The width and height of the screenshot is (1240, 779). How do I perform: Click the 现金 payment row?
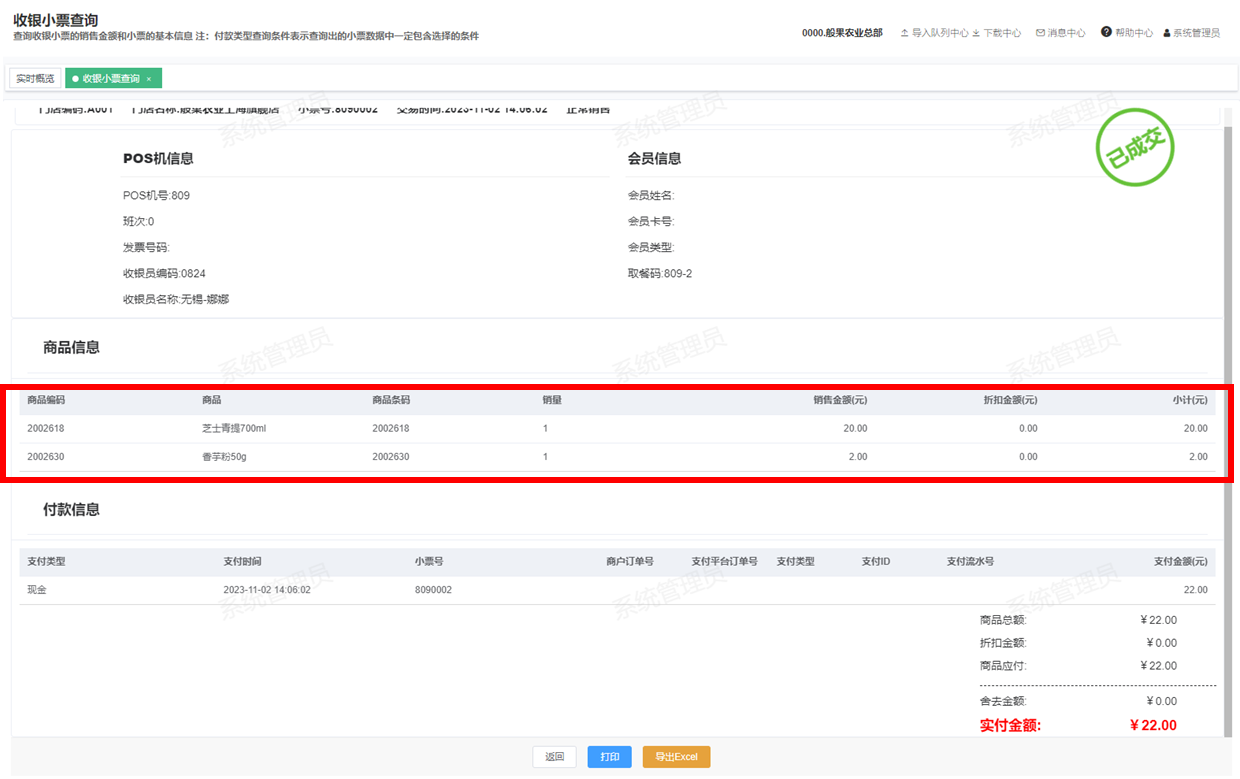click(37, 590)
